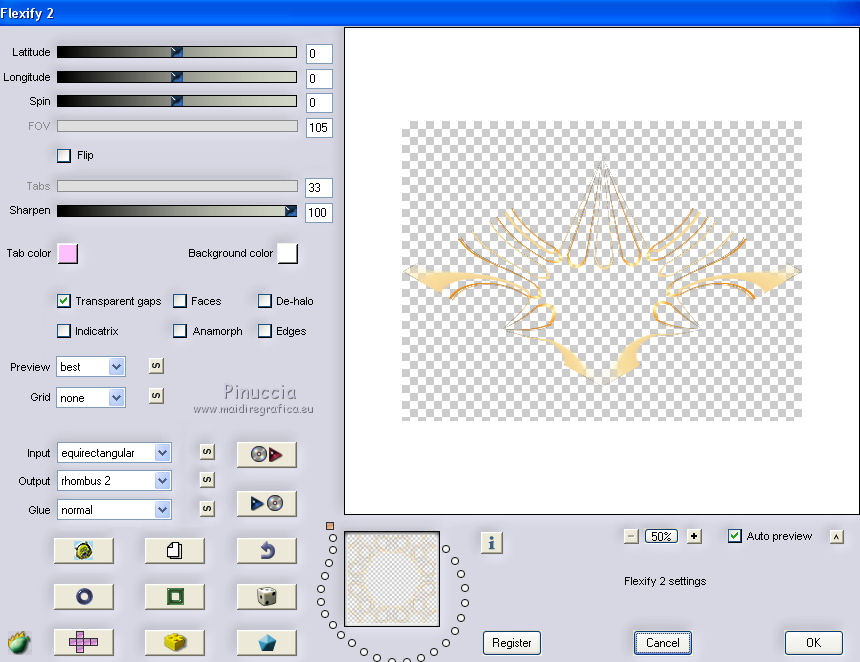Click the blue ring icon button

(83, 596)
